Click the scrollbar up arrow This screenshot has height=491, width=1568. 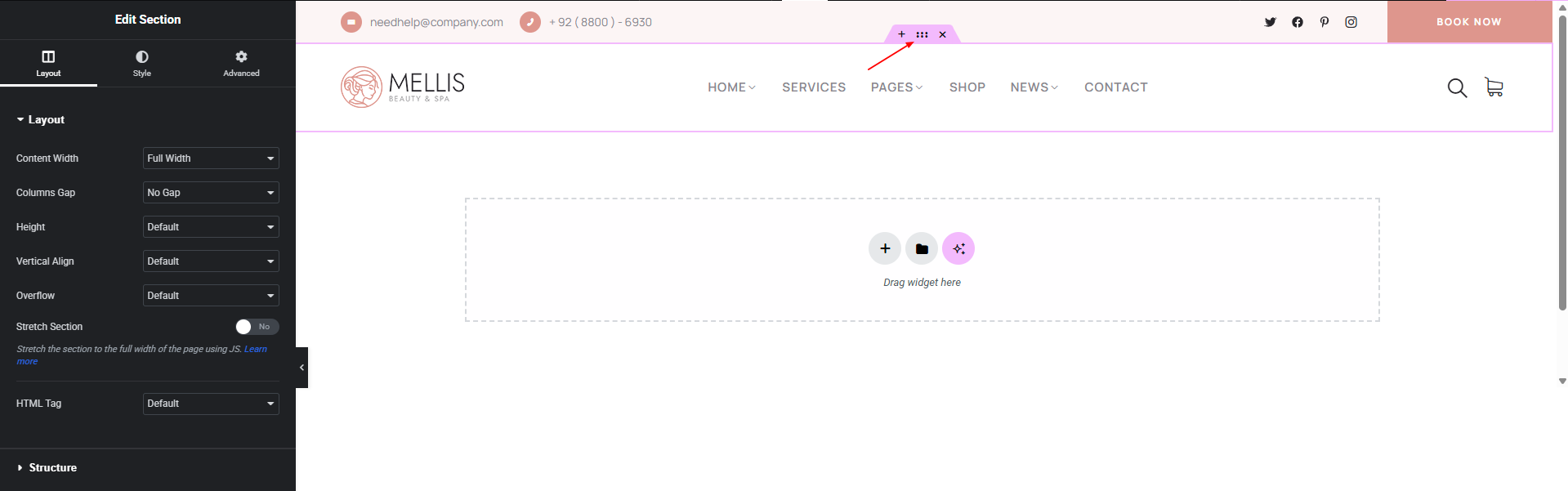(x=1562, y=7)
